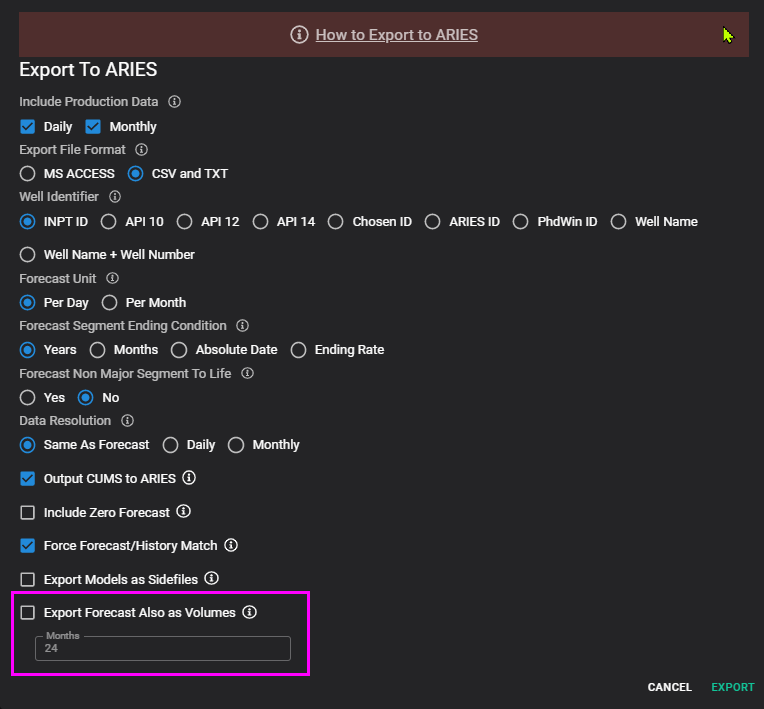The height and width of the screenshot is (709, 764).
Task: Choose API 14 as well identifier
Action: (261, 221)
